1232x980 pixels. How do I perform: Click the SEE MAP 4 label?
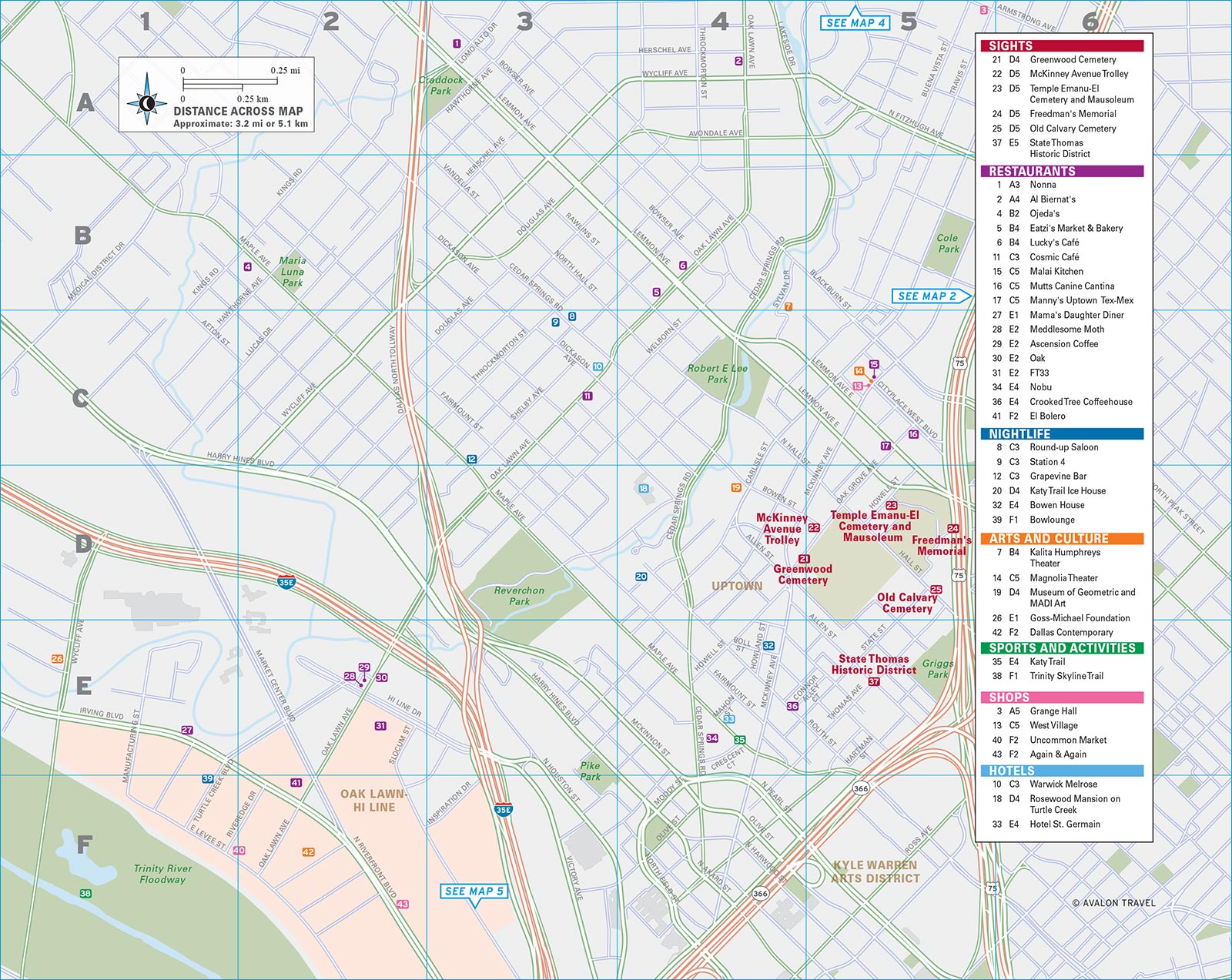(855, 22)
